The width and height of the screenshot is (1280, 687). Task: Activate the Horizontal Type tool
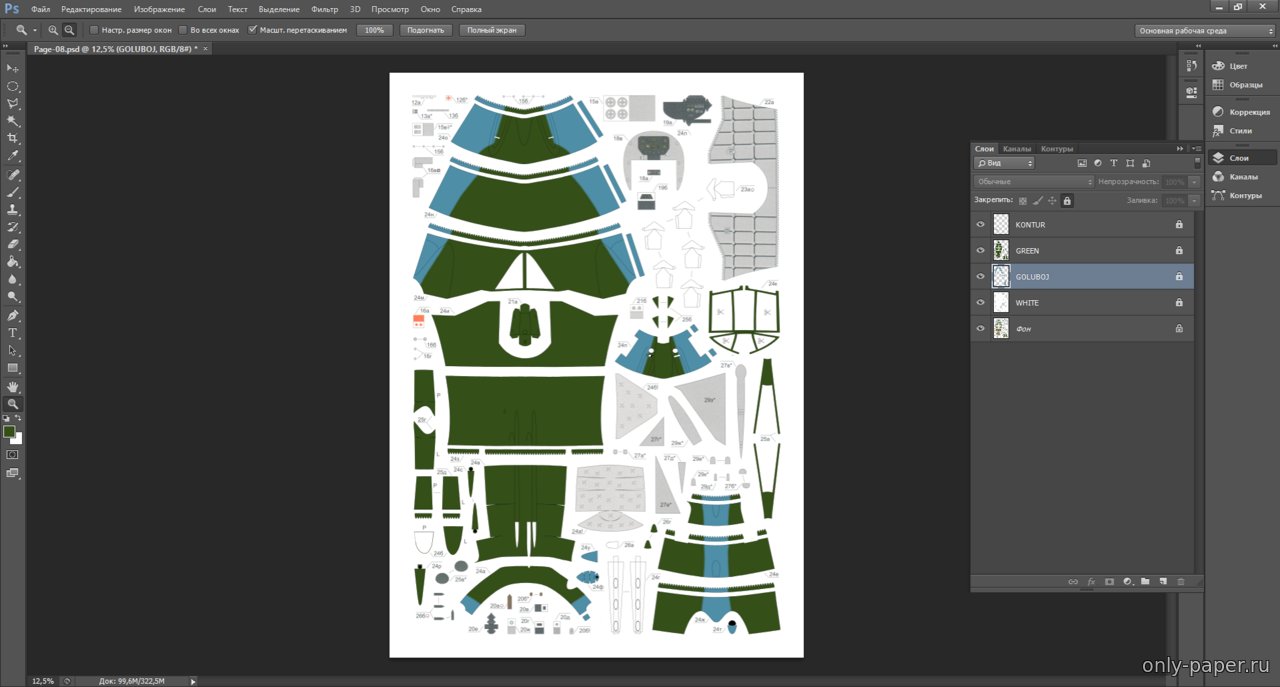(13, 333)
